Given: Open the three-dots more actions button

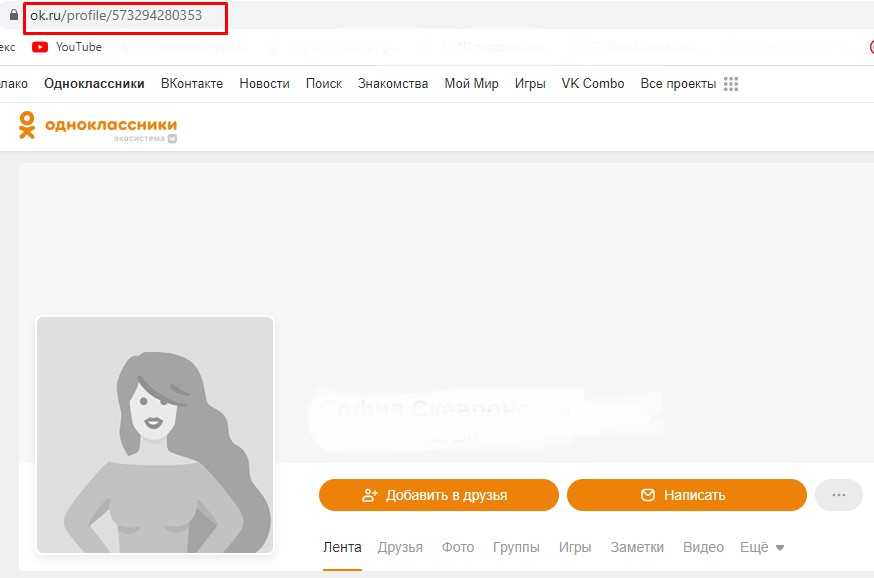Looking at the screenshot, I should click(838, 495).
